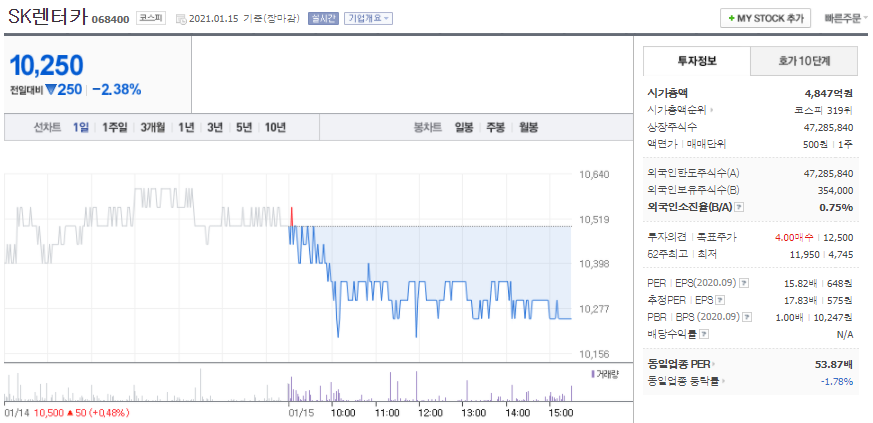Image resolution: width=873 pixels, height=423 pixels.
Task: Show the 주봉 weekly candle chart
Action: pos(496,127)
